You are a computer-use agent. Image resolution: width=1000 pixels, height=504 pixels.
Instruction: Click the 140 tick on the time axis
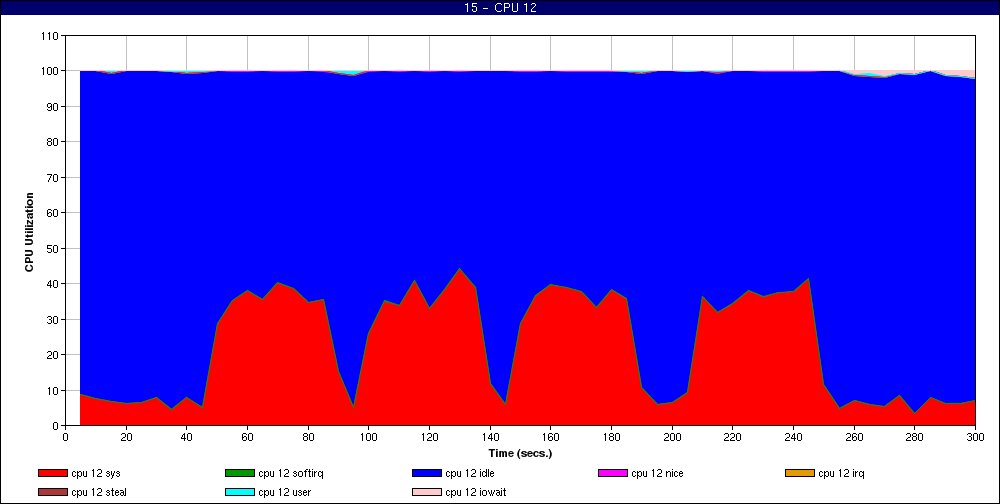pos(490,437)
